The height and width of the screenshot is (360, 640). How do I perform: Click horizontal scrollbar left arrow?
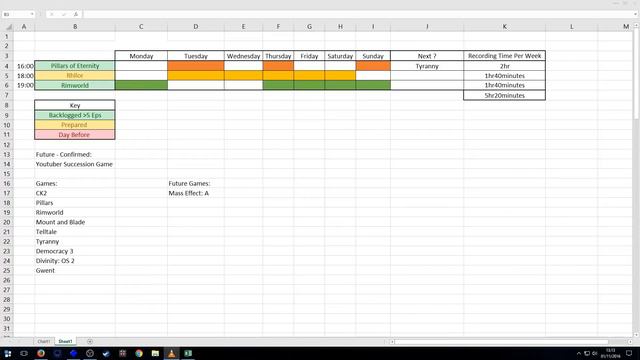pyautogui.click(x=392, y=342)
